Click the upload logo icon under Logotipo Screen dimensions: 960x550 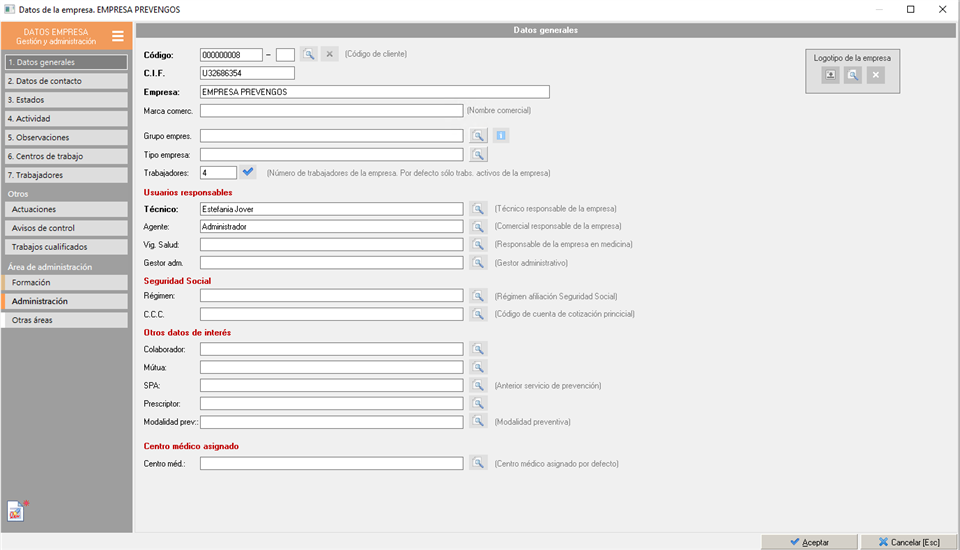click(x=830, y=75)
